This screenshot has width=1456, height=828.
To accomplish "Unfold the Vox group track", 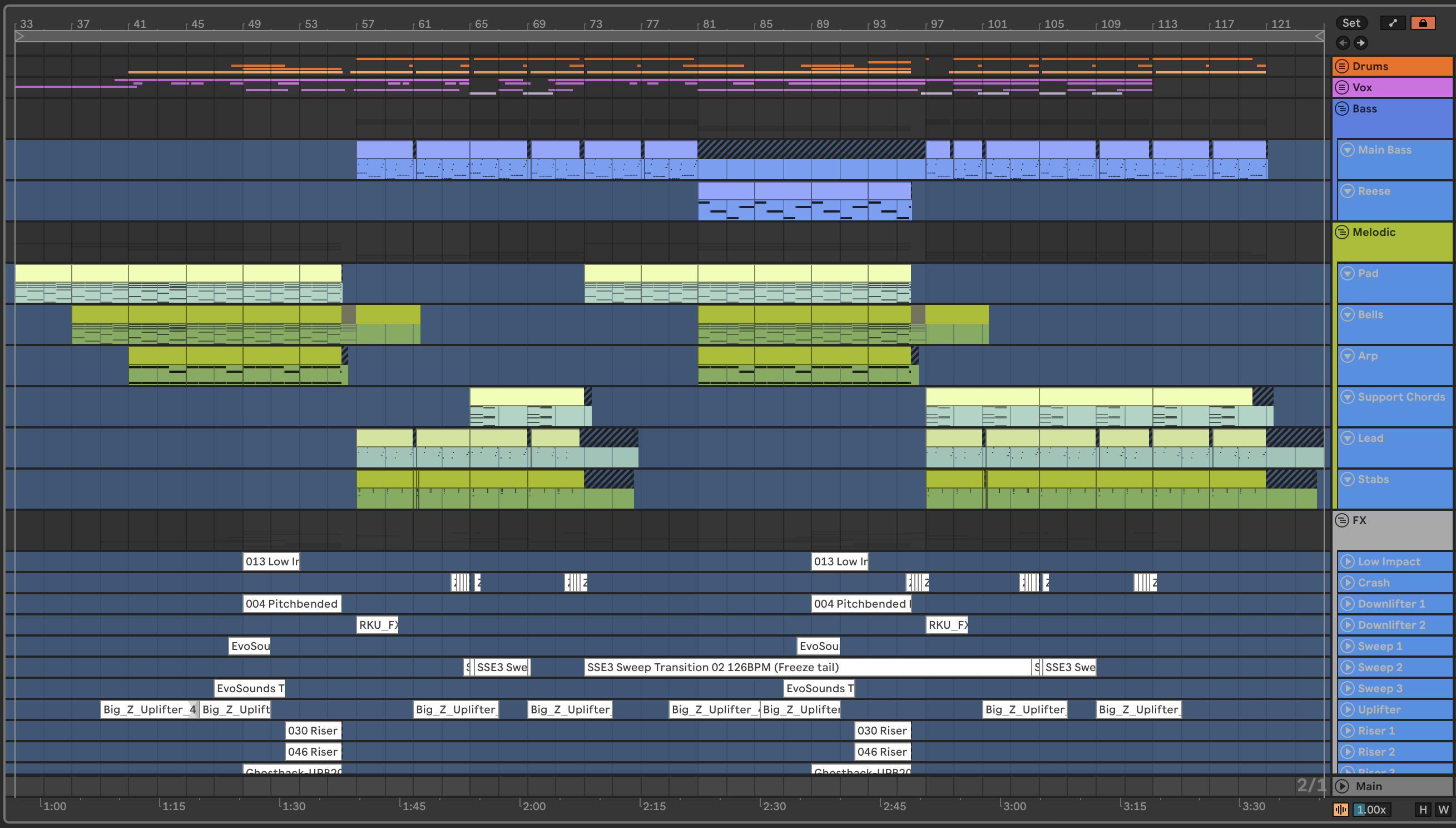I will point(1342,87).
